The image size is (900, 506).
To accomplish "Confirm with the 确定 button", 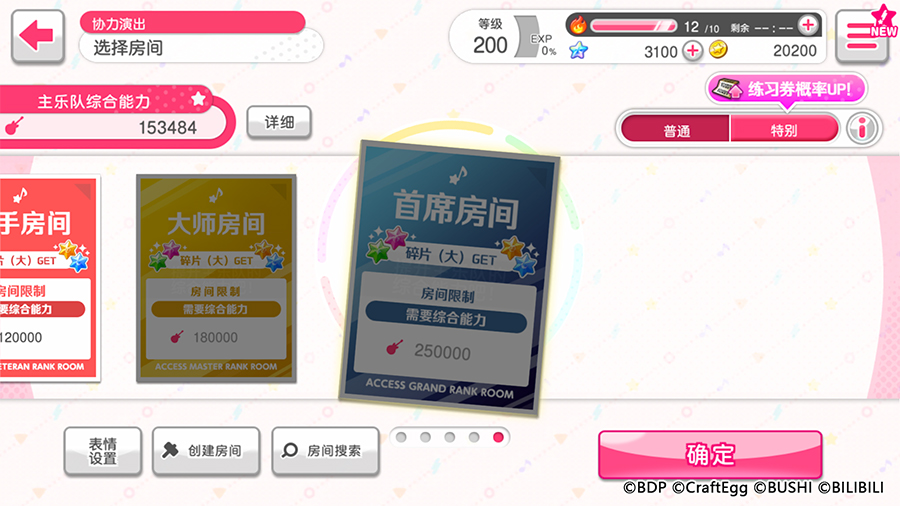I will pos(710,454).
